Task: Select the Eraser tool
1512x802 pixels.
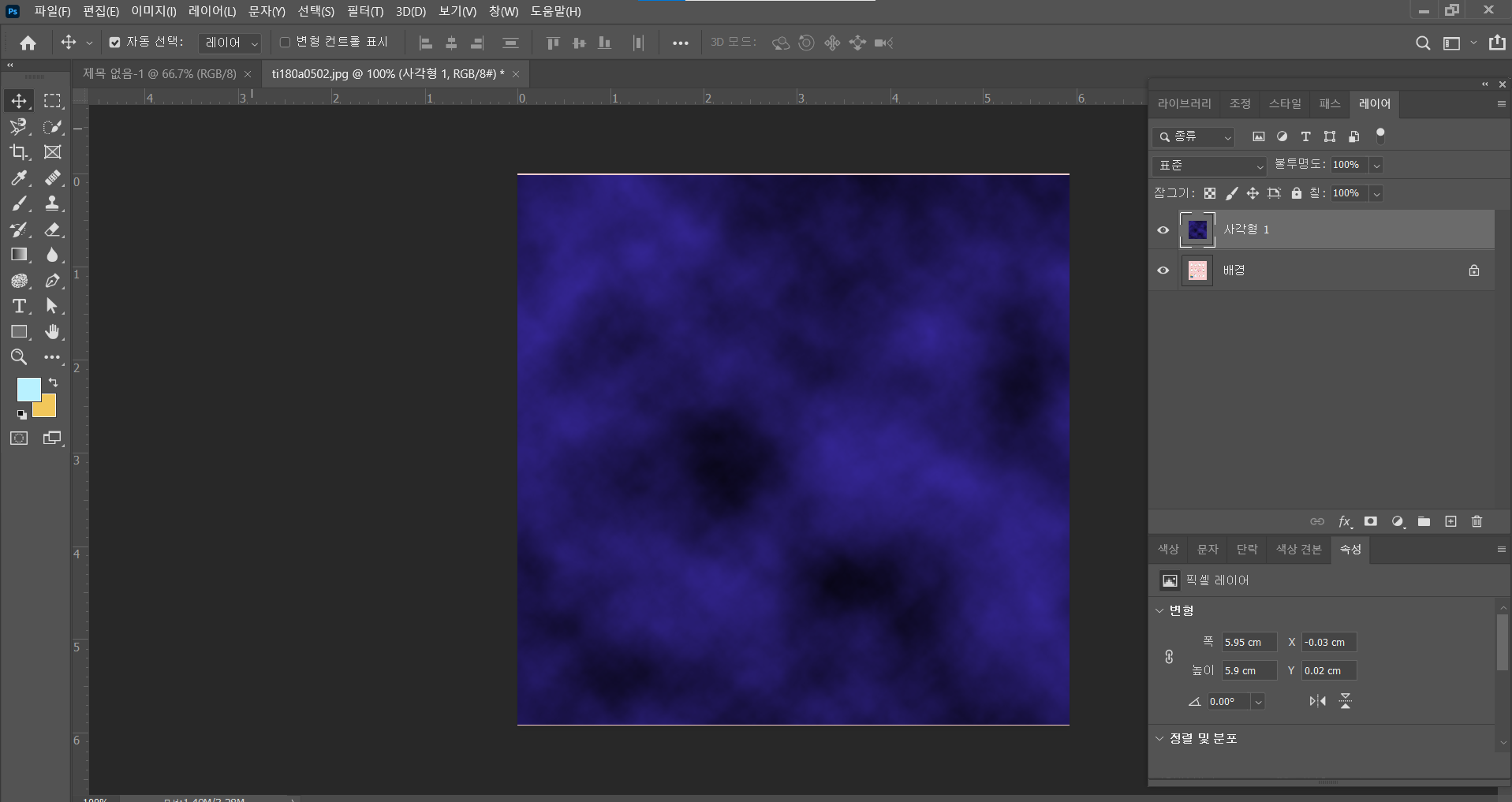Action: [52, 229]
